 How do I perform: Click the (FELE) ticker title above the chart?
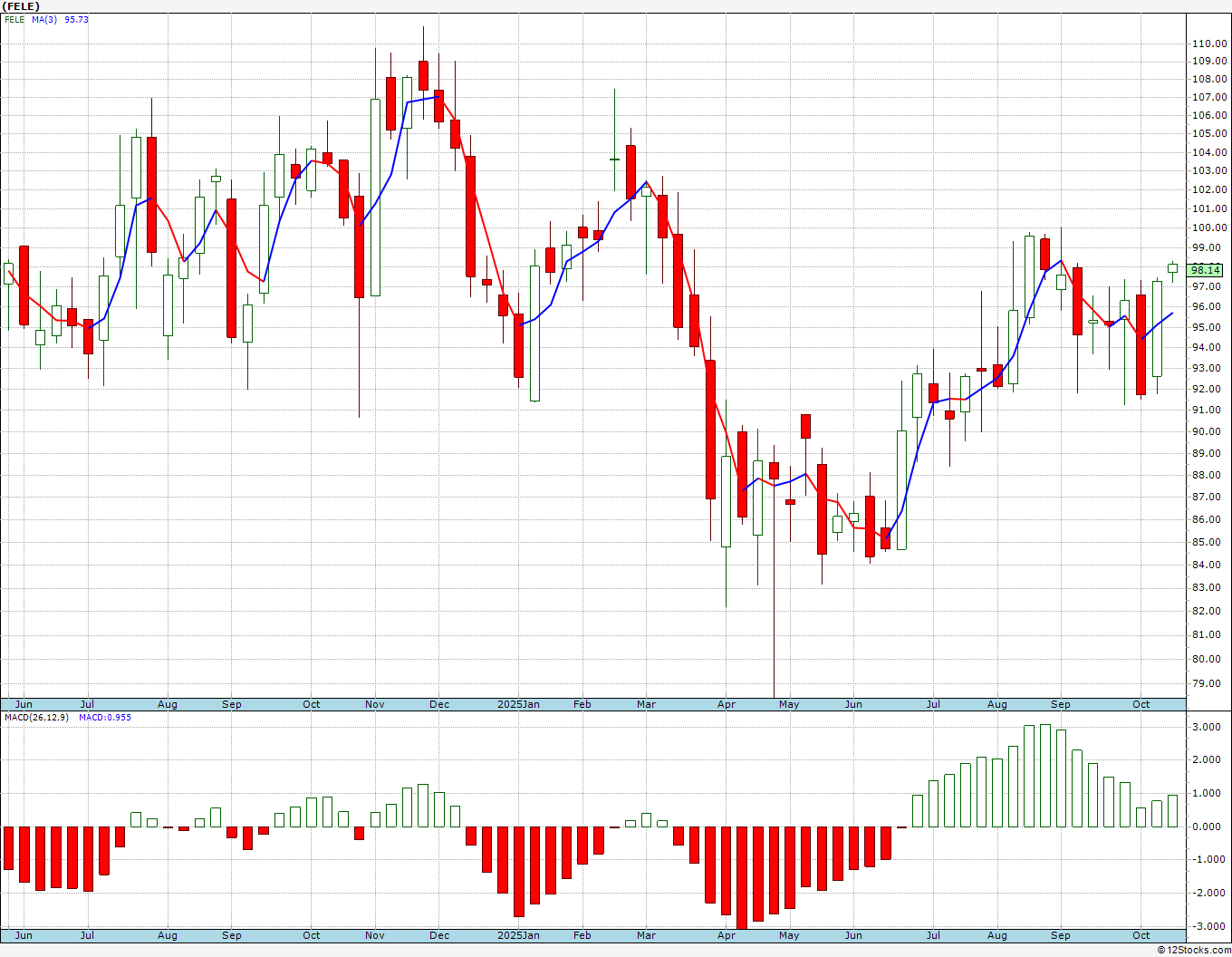click(21, 6)
